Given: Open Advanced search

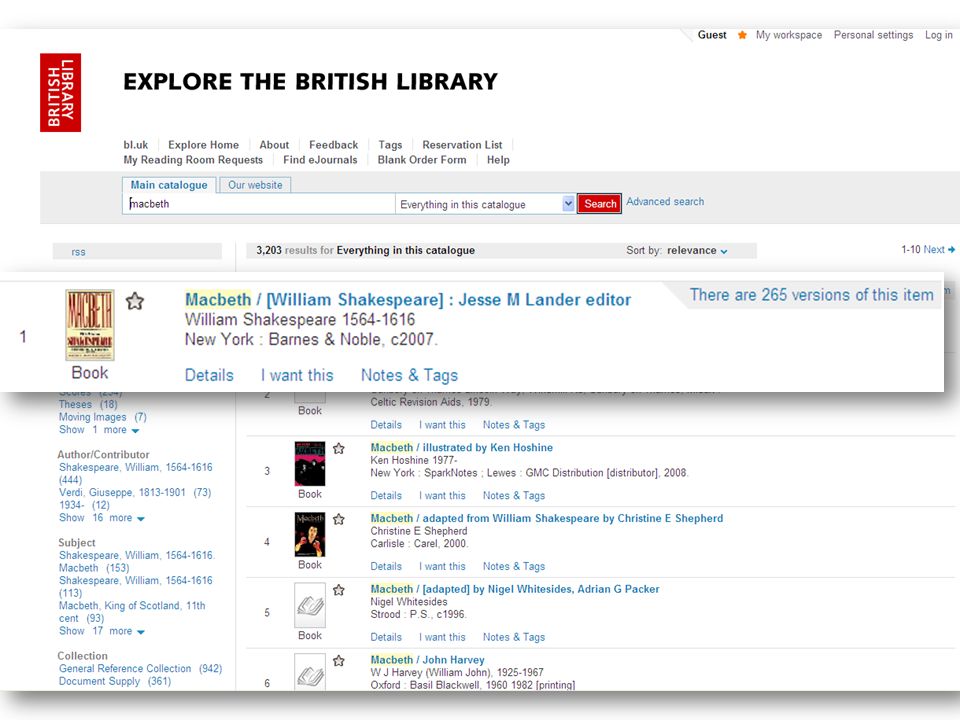Looking at the screenshot, I should tap(665, 201).
